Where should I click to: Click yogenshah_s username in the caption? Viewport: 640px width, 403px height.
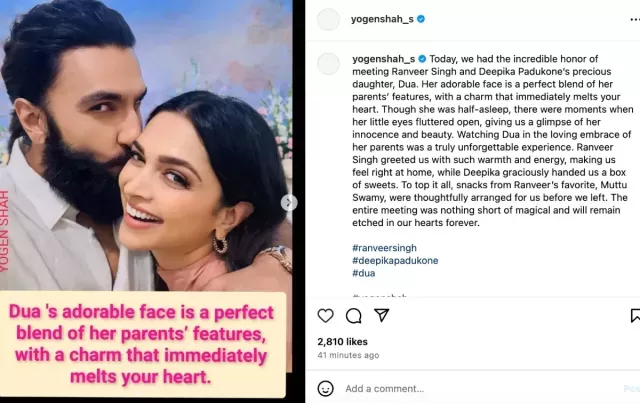[382, 59]
